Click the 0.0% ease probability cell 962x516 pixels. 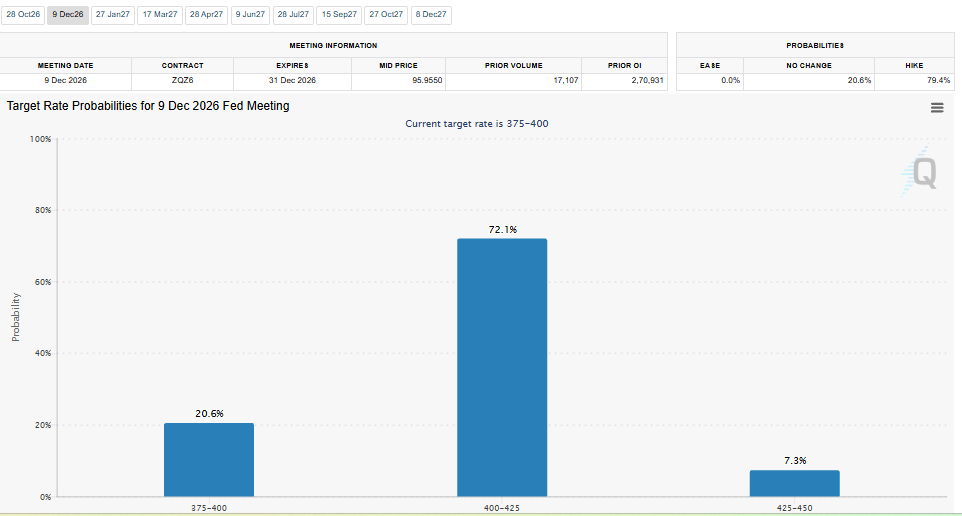(710, 80)
